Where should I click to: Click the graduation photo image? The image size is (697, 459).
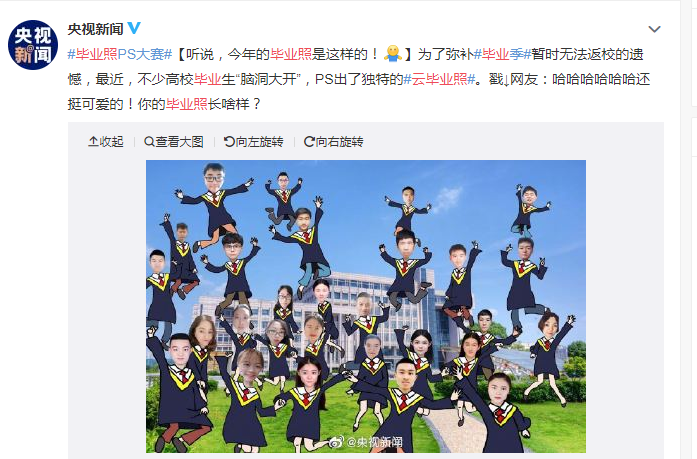tap(366, 306)
